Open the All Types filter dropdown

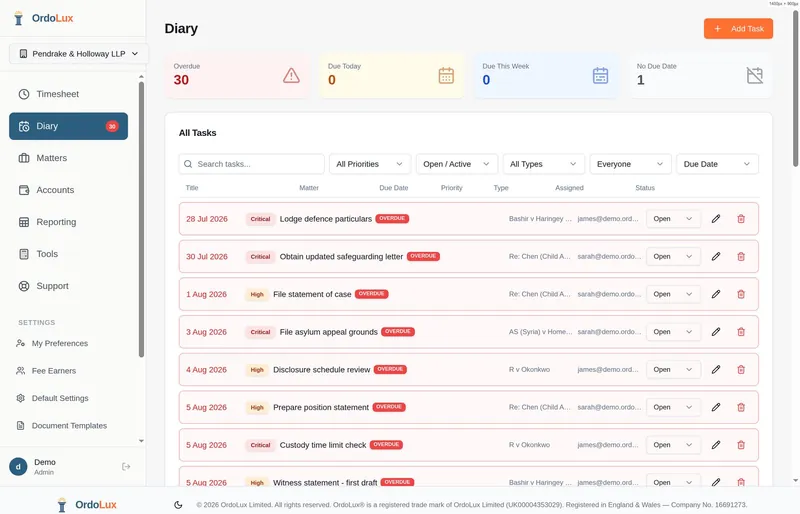[543, 164]
